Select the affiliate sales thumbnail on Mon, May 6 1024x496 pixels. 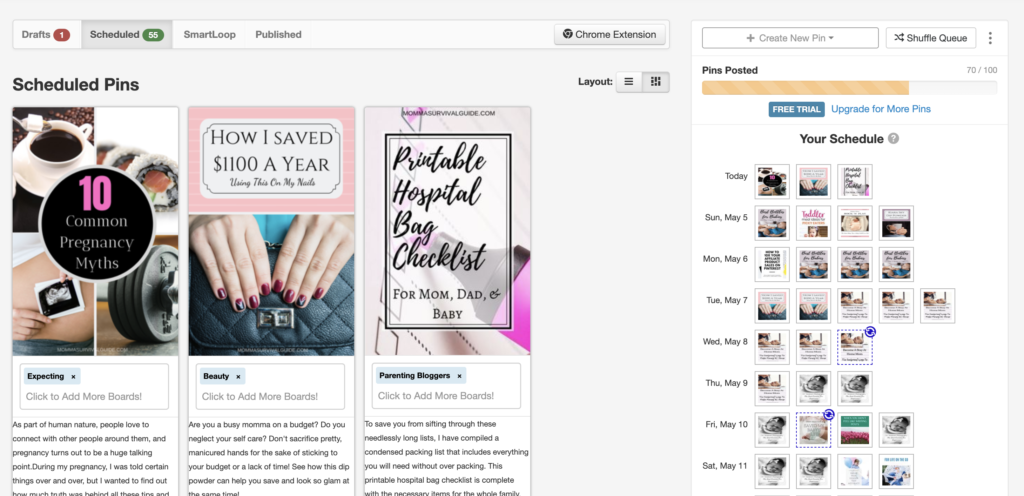point(772,264)
